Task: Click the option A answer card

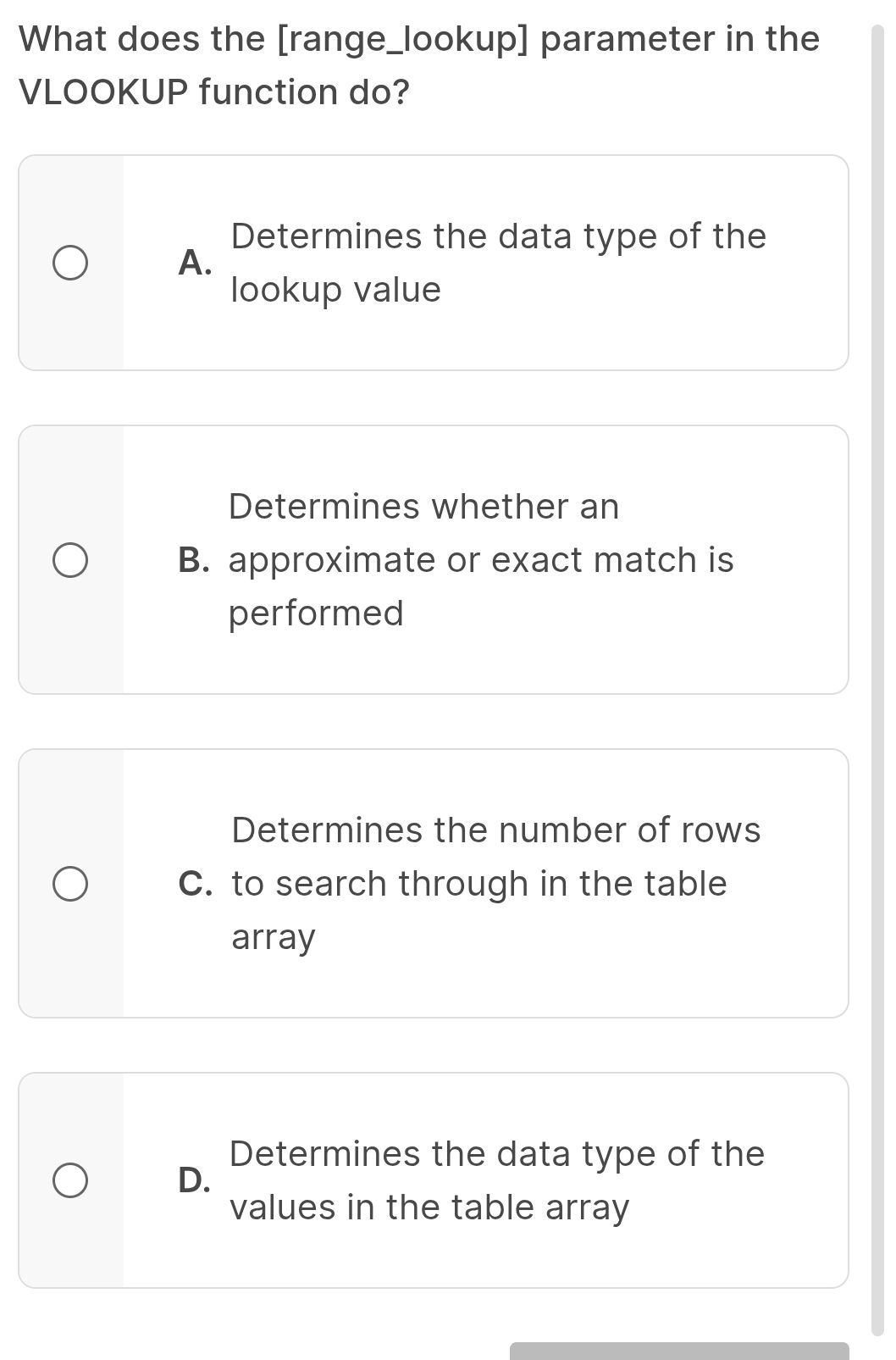Action: tap(434, 263)
